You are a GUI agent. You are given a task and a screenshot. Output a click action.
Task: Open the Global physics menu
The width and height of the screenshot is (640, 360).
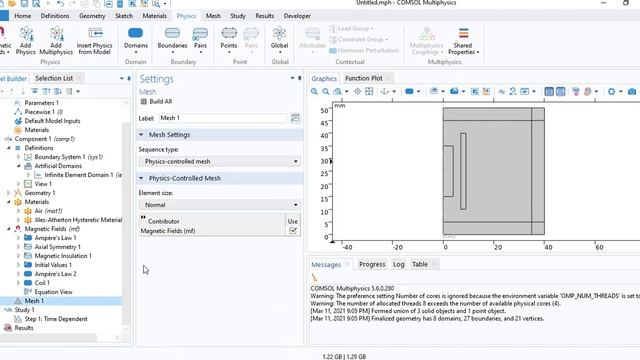click(280, 40)
